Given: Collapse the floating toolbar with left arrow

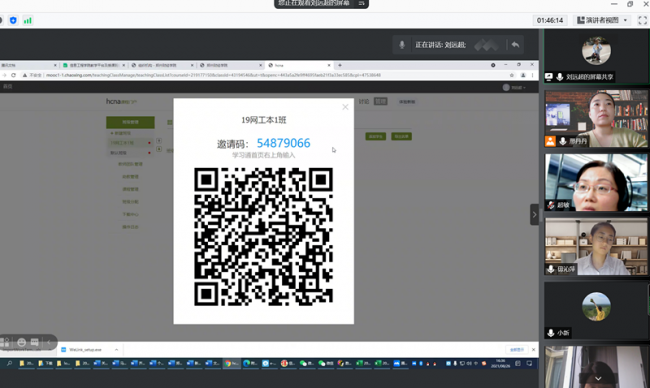Looking at the screenshot, I should 49,342.
